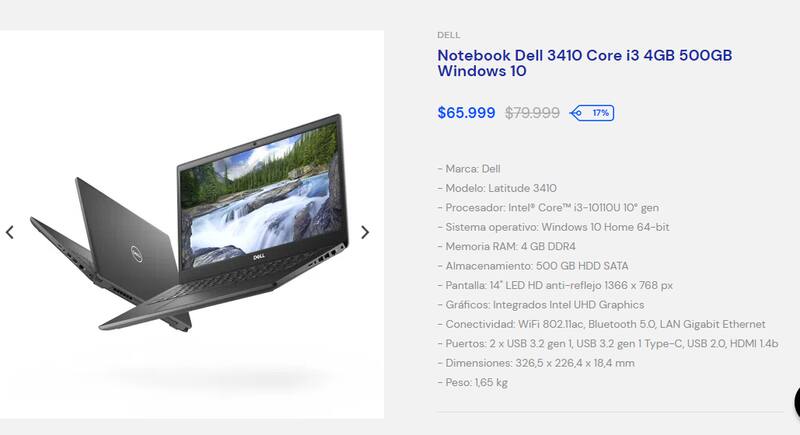Viewport: 800px width, 435px height.
Task: Click the Puertos USB 3.2 spec line
Action: tap(608, 343)
